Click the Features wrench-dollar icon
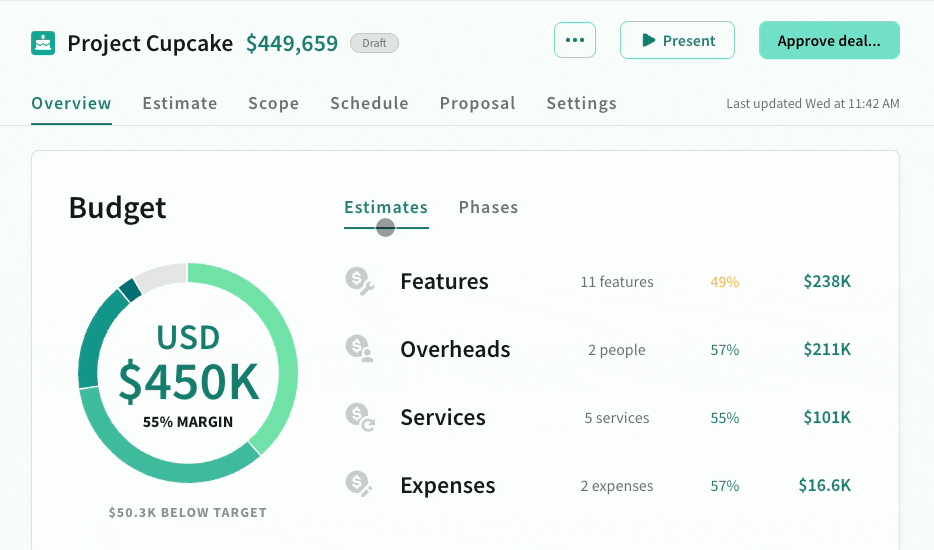The width and height of the screenshot is (934, 550). [x=359, y=281]
